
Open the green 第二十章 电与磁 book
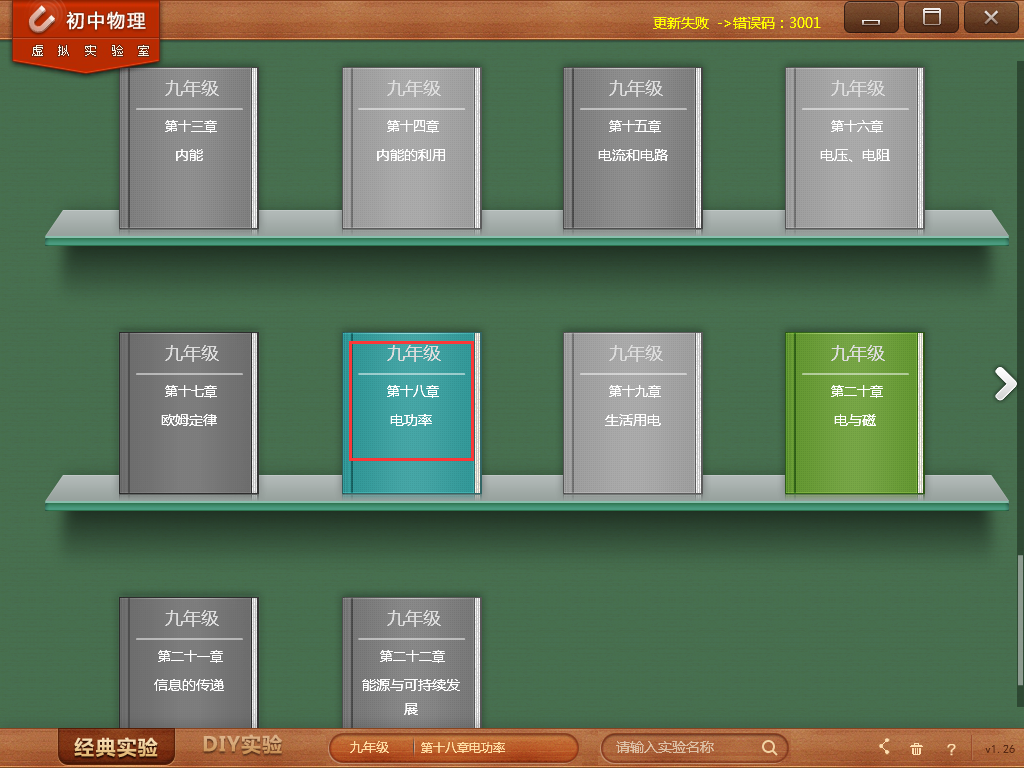coord(855,413)
